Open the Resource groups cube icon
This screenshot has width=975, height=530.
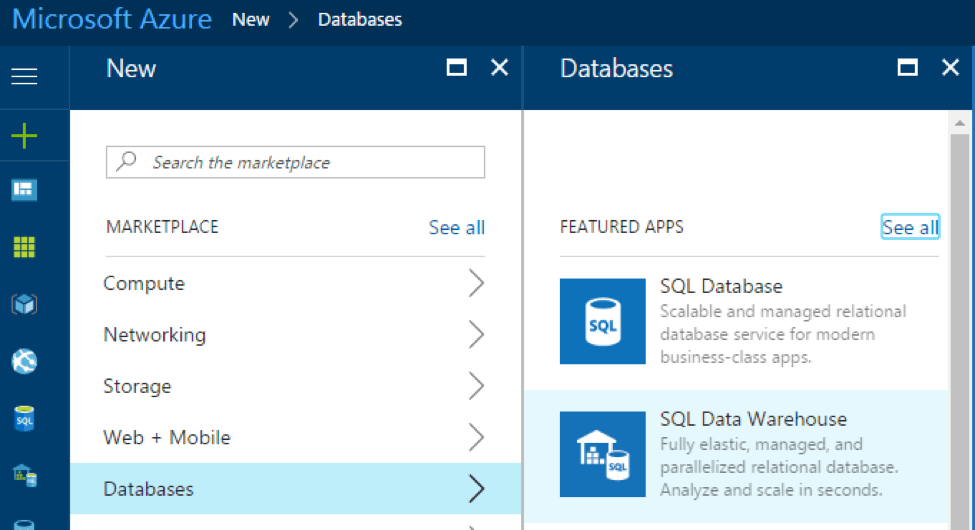[24, 304]
